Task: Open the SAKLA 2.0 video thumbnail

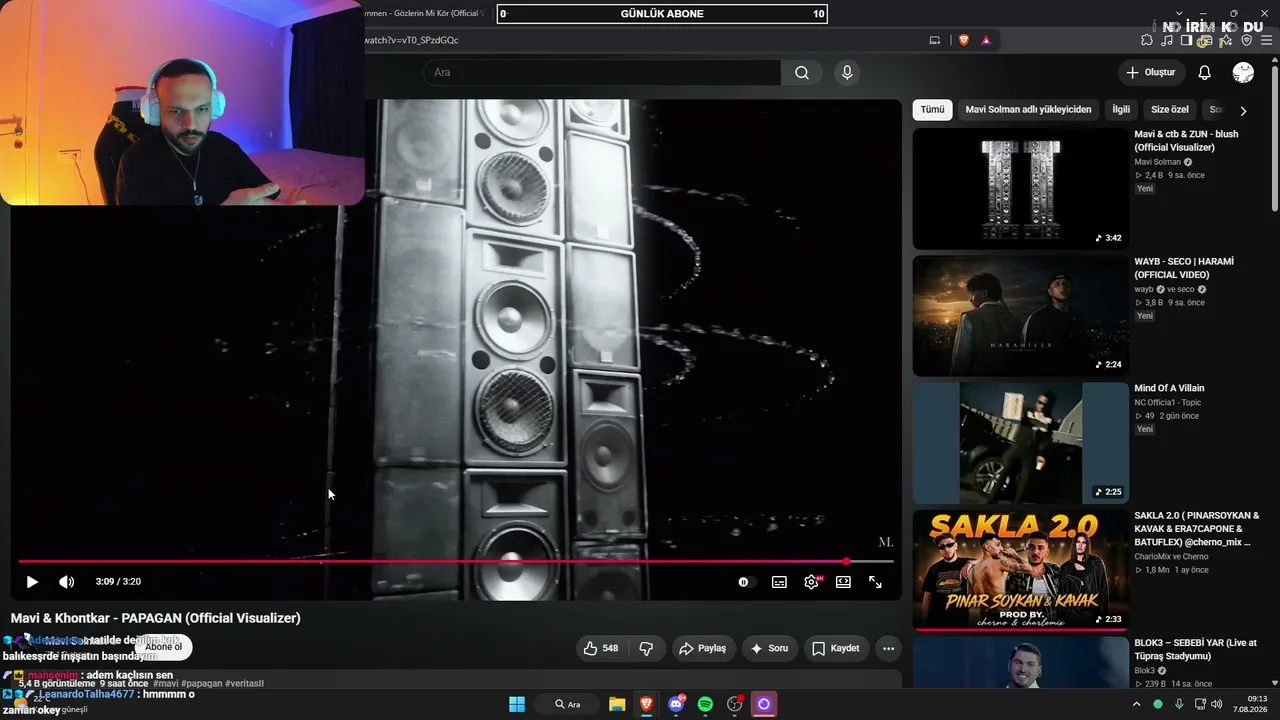Action: click(1020, 570)
